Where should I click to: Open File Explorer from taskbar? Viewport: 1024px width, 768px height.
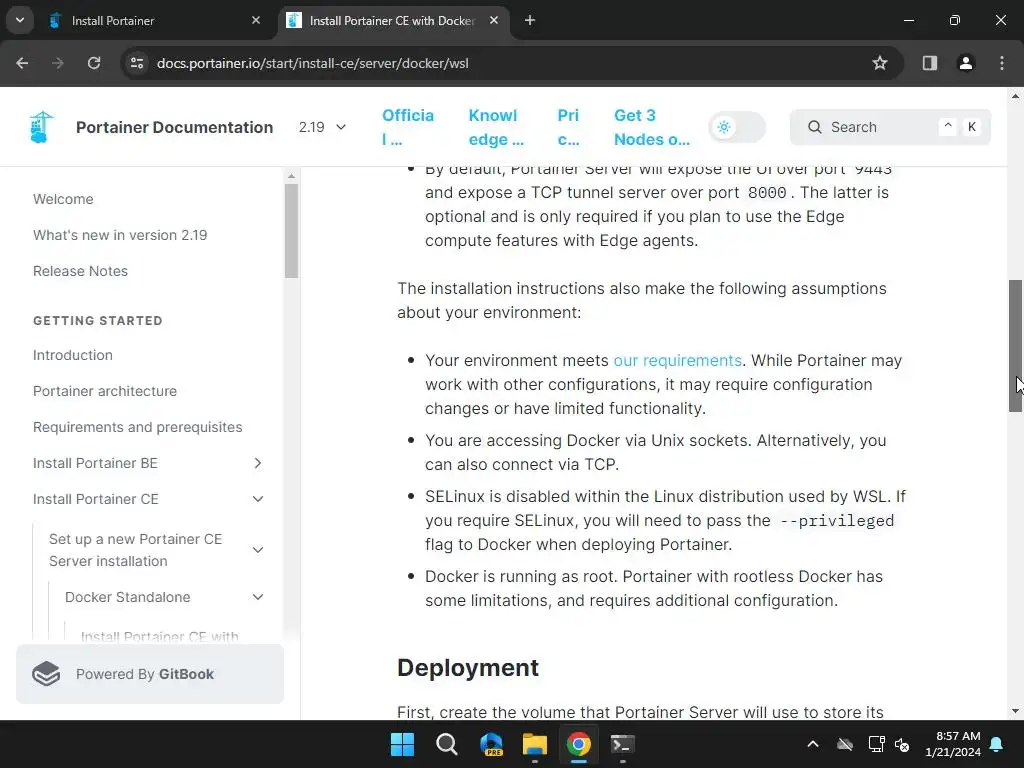click(x=535, y=744)
